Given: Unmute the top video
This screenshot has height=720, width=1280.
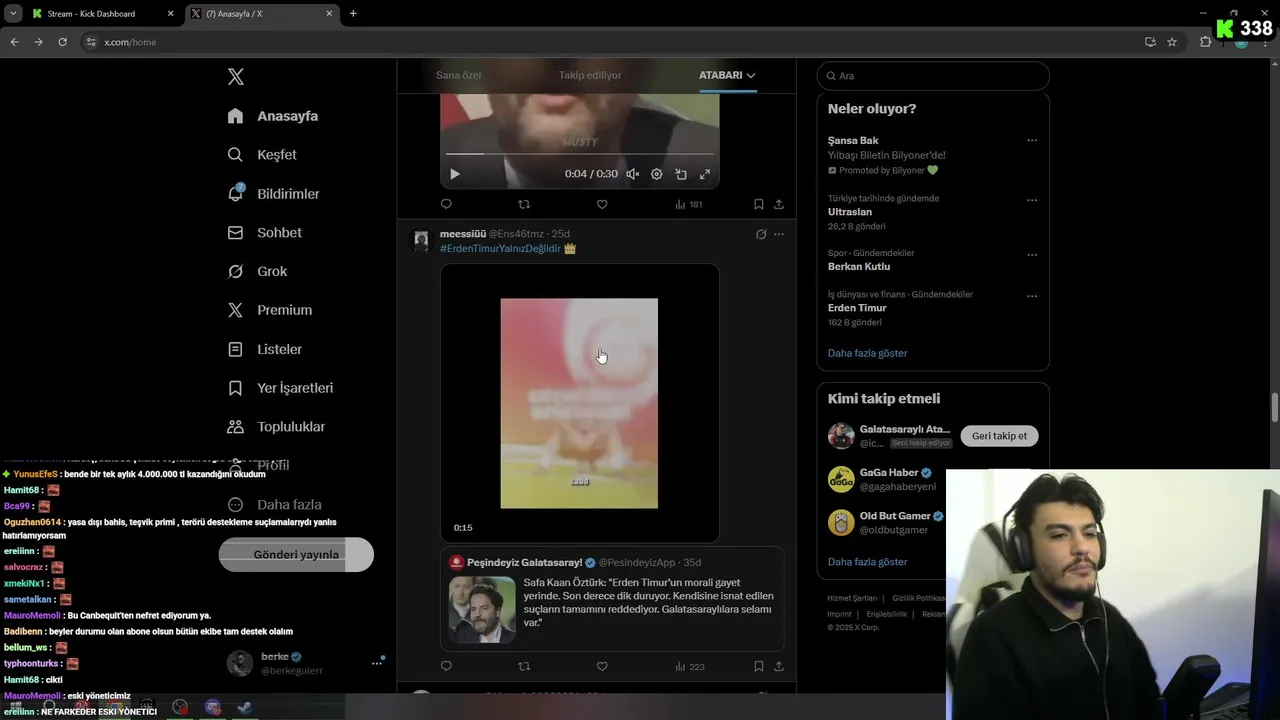Looking at the screenshot, I should [x=632, y=174].
